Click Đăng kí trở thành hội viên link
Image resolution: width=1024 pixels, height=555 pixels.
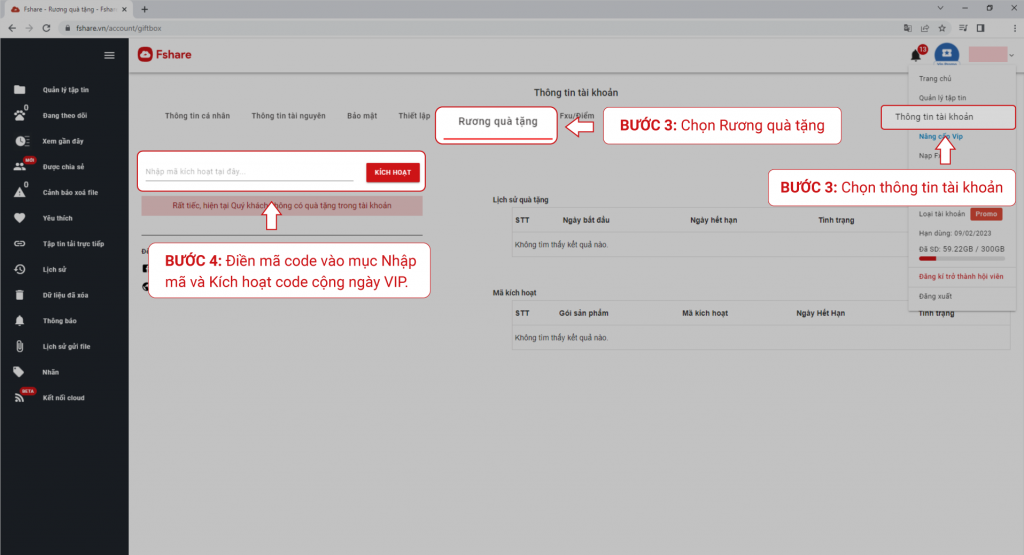(961, 277)
